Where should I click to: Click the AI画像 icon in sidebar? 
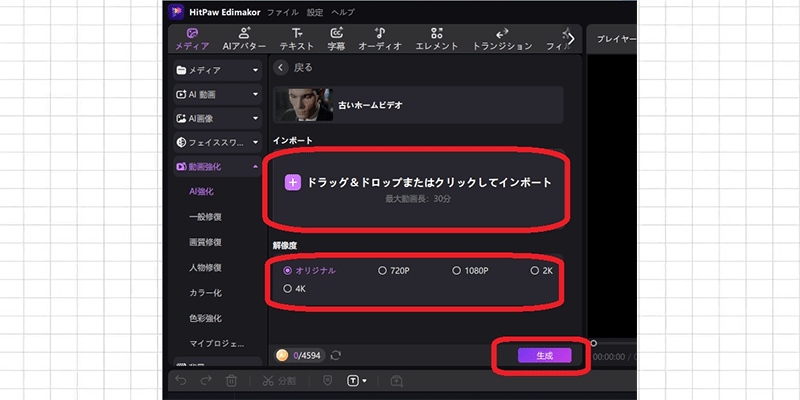(181, 118)
